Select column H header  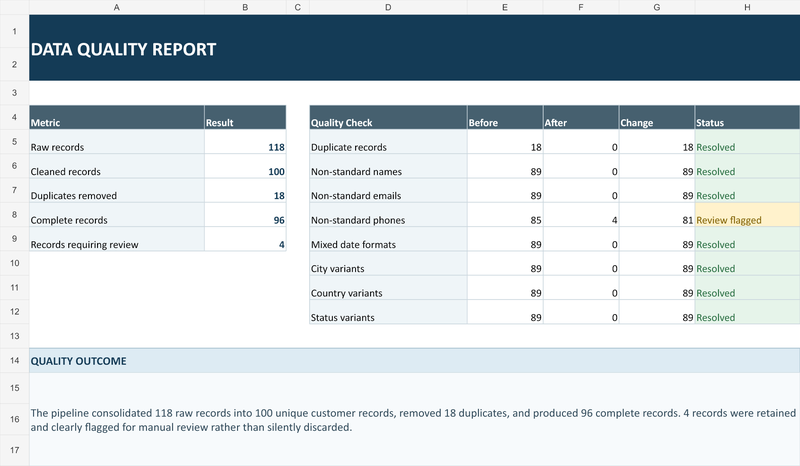(x=747, y=7)
